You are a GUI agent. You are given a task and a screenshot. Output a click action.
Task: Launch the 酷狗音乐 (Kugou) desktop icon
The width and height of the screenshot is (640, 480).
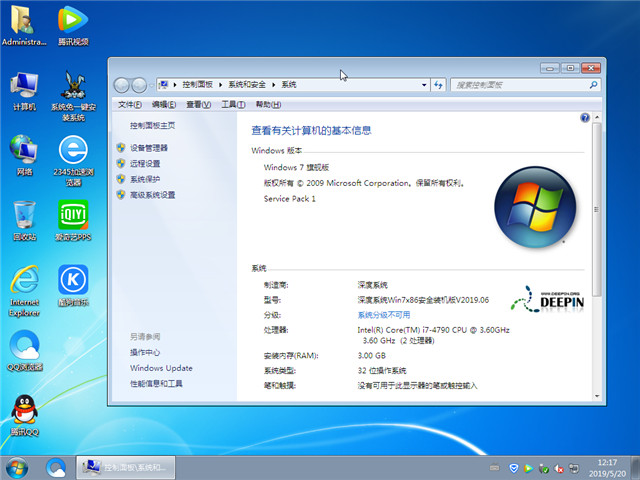point(73,286)
